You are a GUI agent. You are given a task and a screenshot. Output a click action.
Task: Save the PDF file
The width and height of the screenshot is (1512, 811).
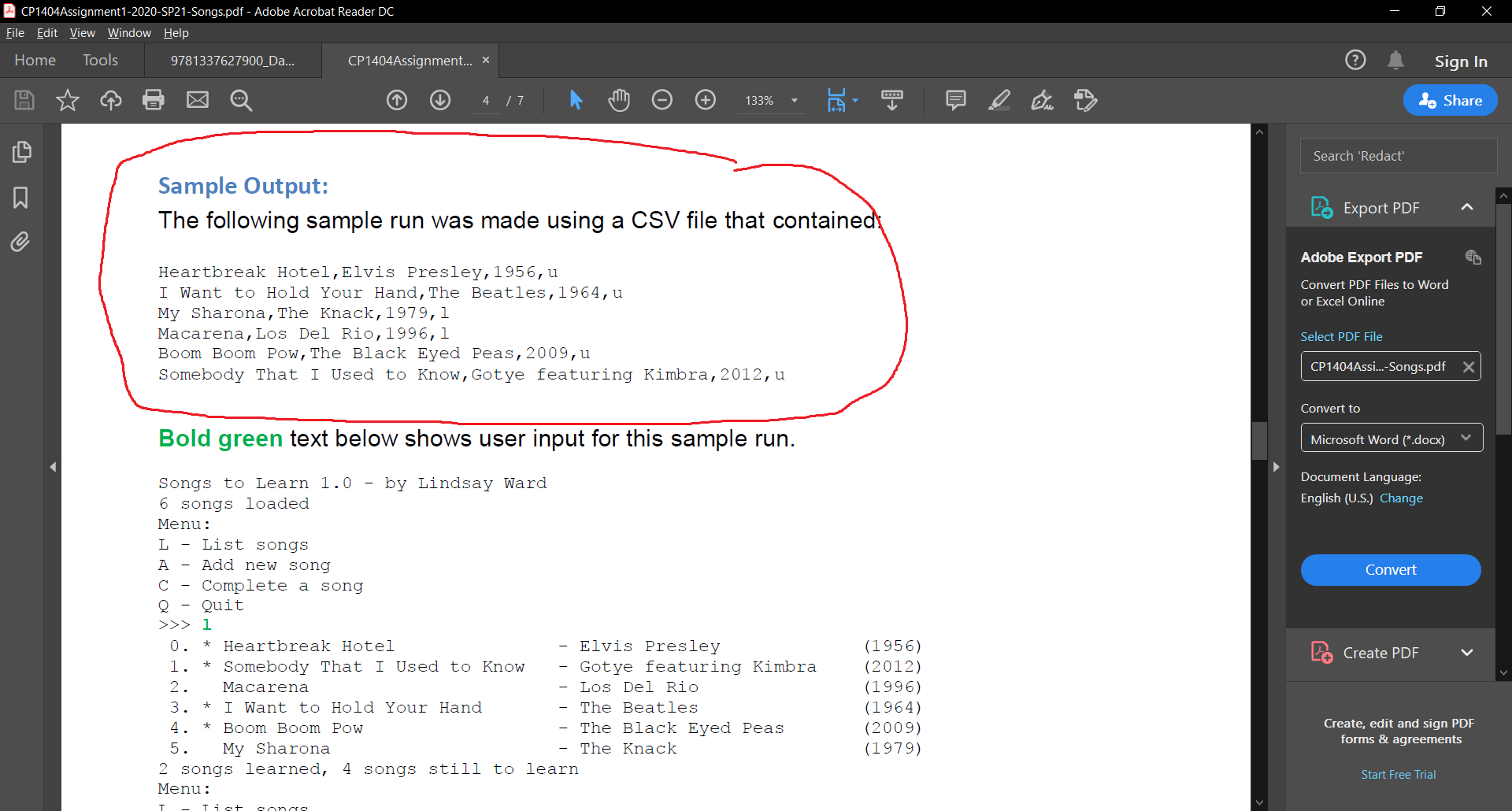24,100
